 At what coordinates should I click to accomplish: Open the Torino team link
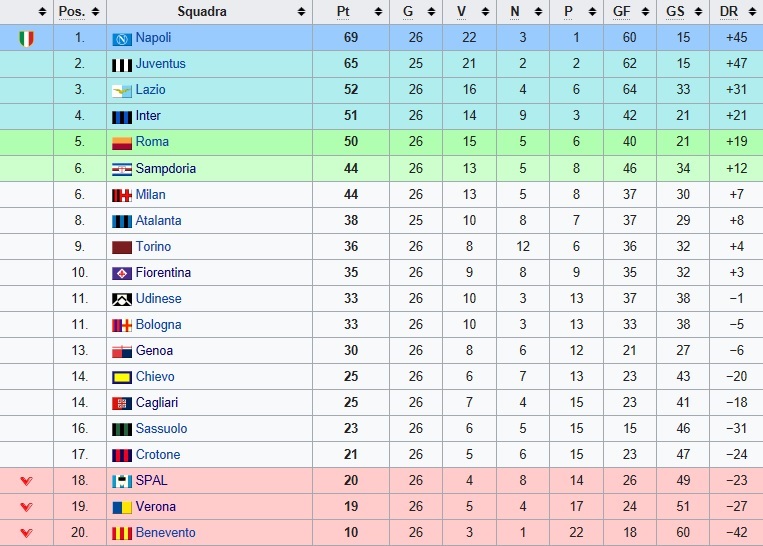click(x=153, y=246)
